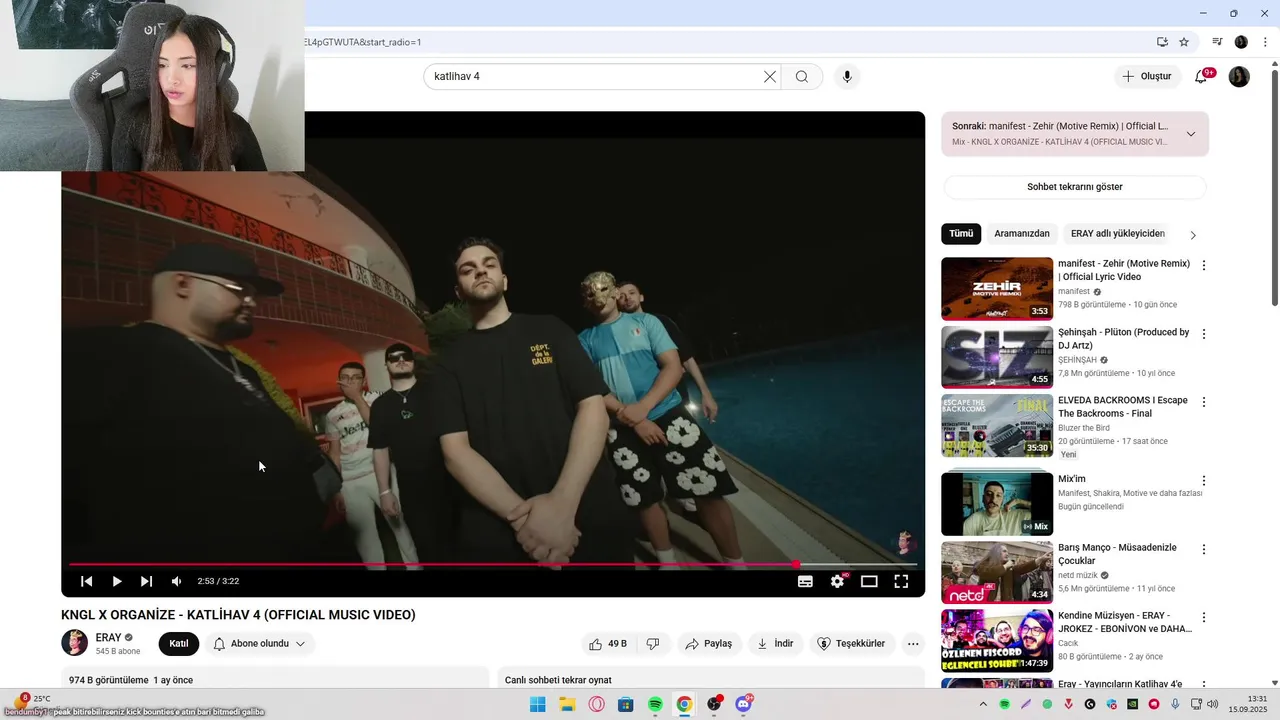Switch to theater mode

click(x=869, y=581)
